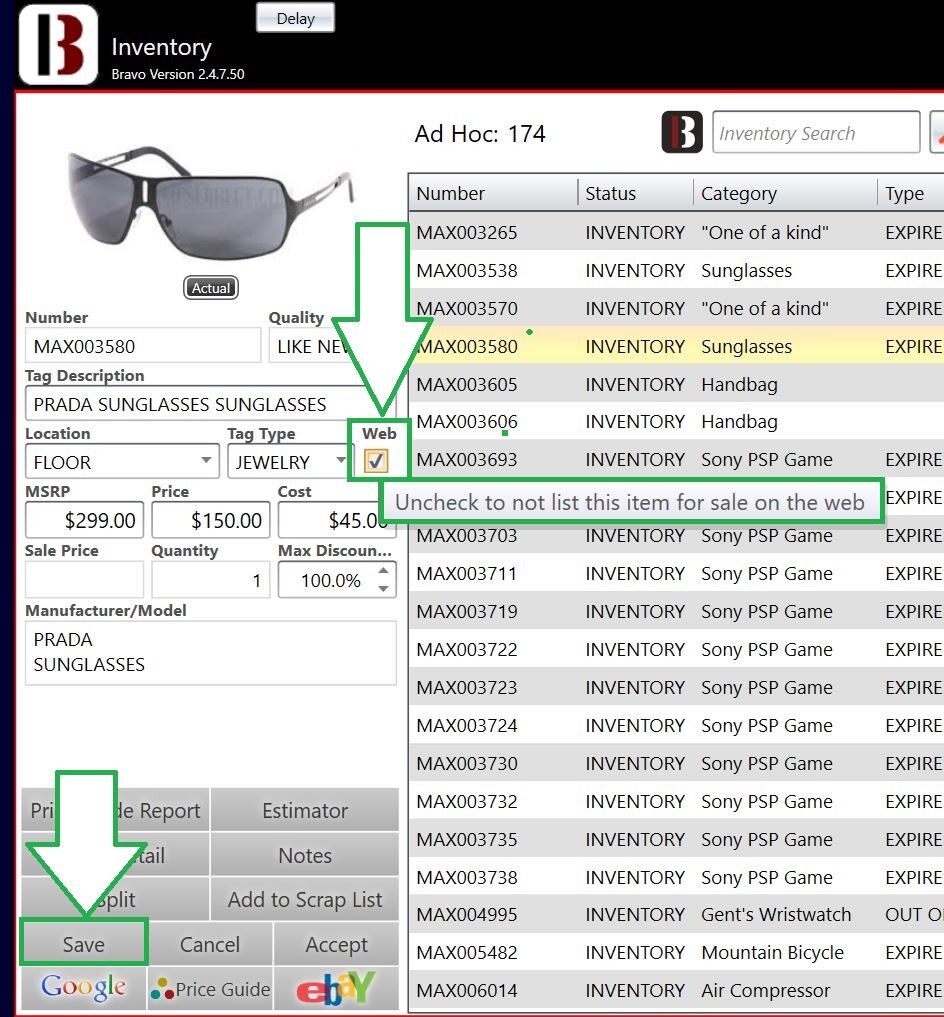Select highlighted row MAX003580
944x1017 pixels.
677,346
